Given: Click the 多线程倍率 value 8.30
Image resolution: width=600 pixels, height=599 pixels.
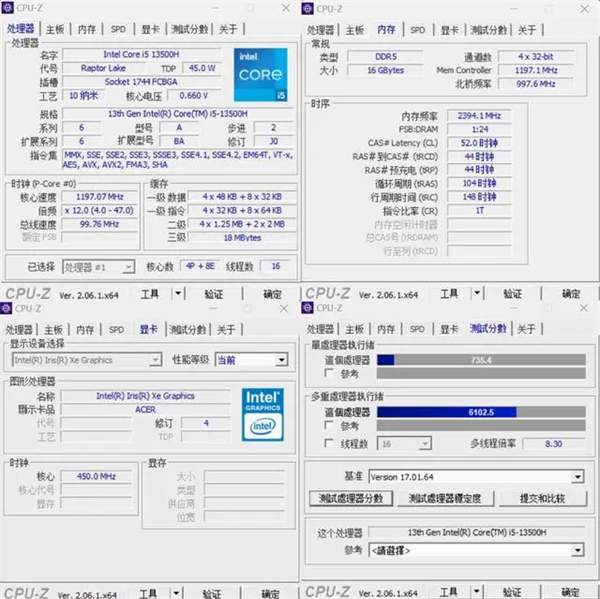Looking at the screenshot, I should tap(553, 444).
